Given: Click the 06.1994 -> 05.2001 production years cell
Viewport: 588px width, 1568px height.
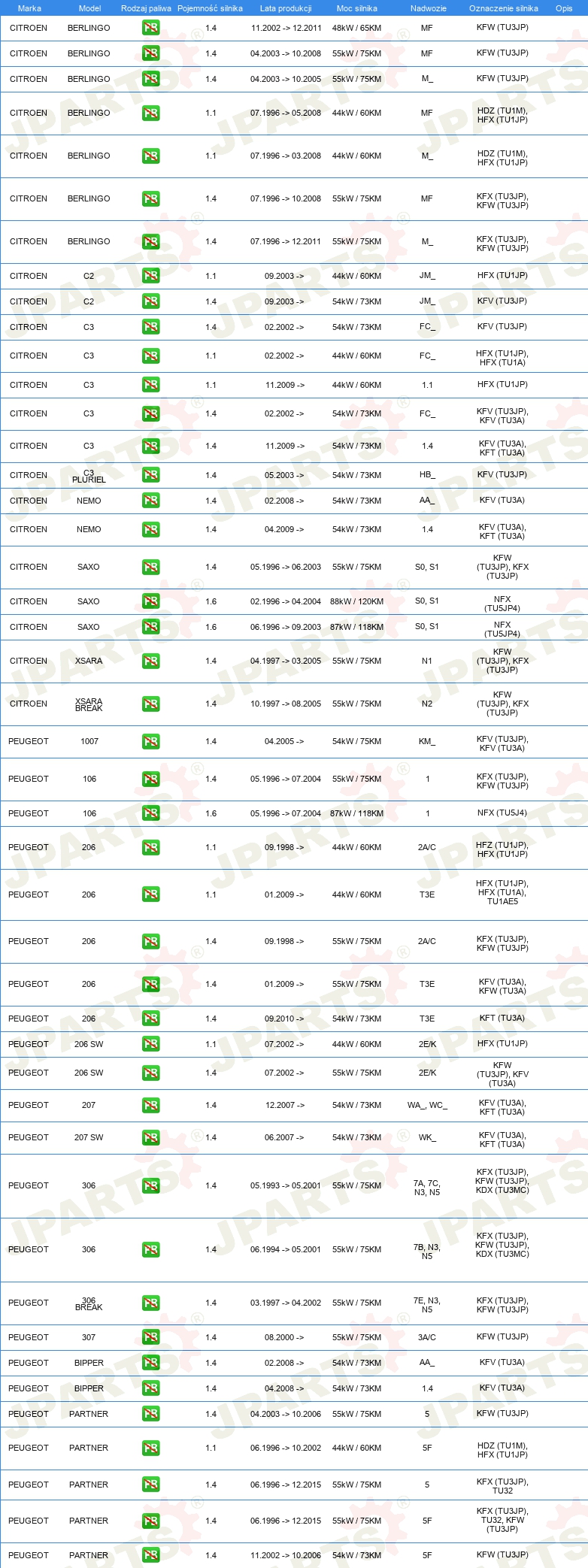Looking at the screenshot, I should (286, 1249).
